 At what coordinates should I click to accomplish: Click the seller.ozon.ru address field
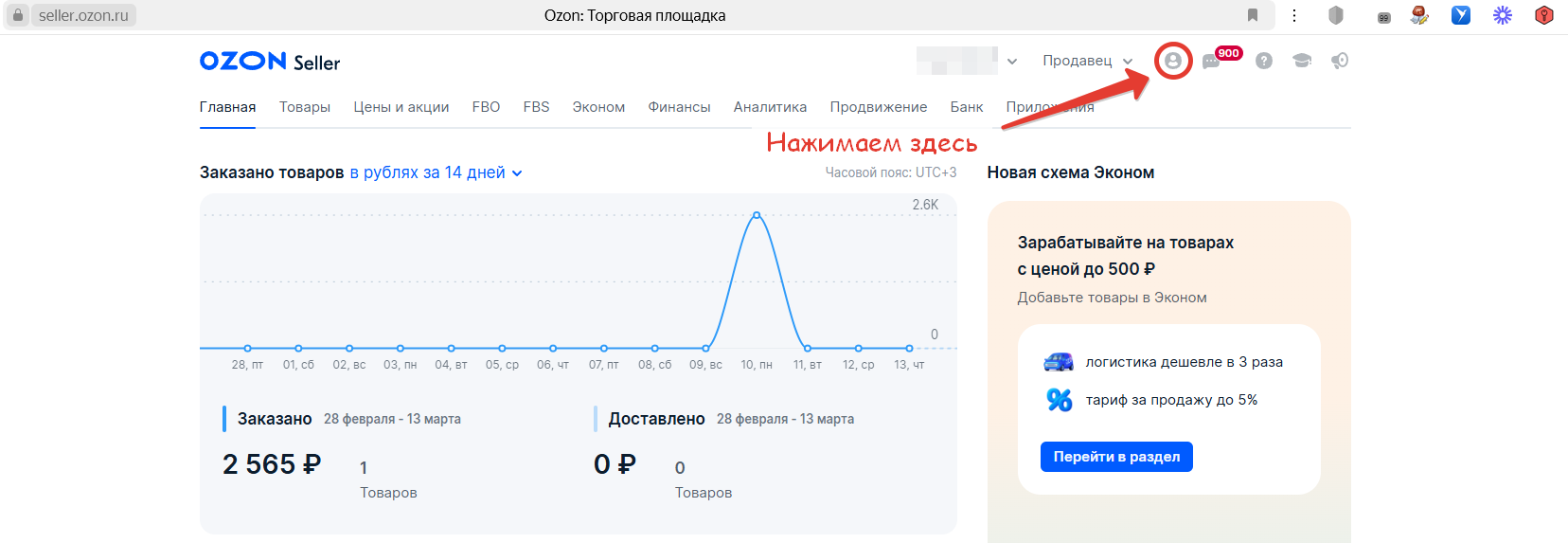pyautogui.click(x=84, y=15)
